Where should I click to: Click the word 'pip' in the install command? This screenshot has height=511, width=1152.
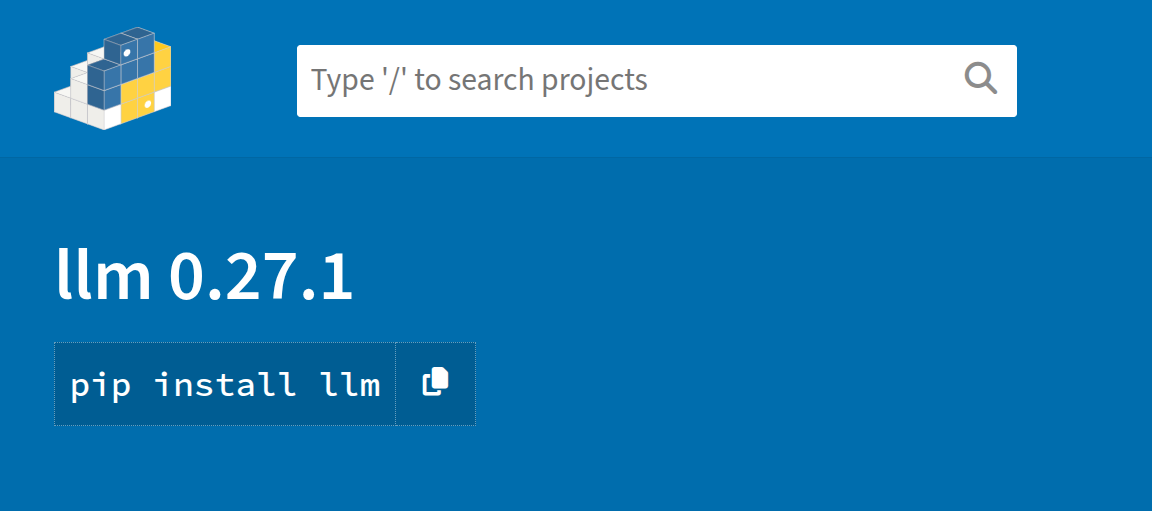click(100, 384)
